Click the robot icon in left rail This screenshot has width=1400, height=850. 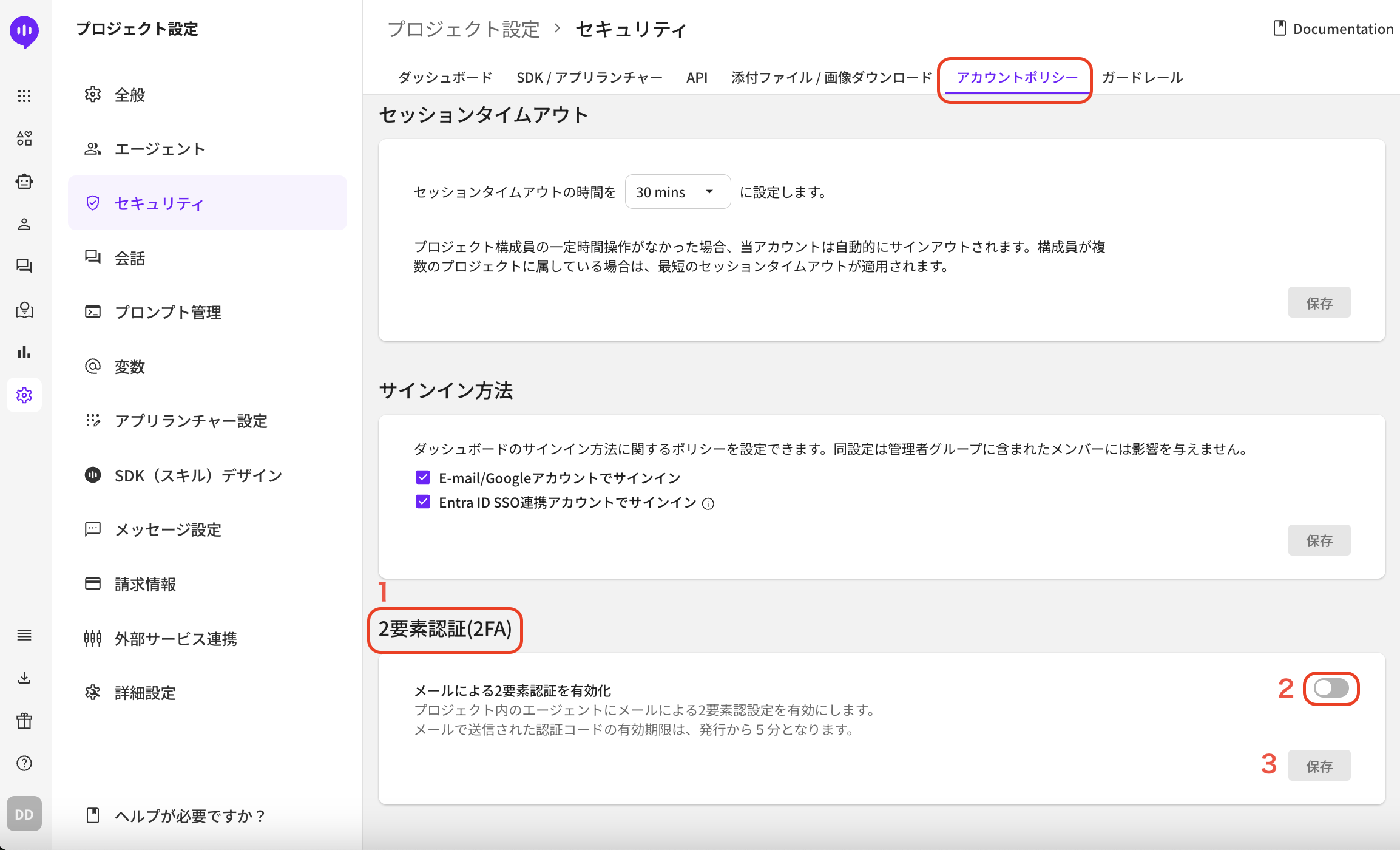24,181
